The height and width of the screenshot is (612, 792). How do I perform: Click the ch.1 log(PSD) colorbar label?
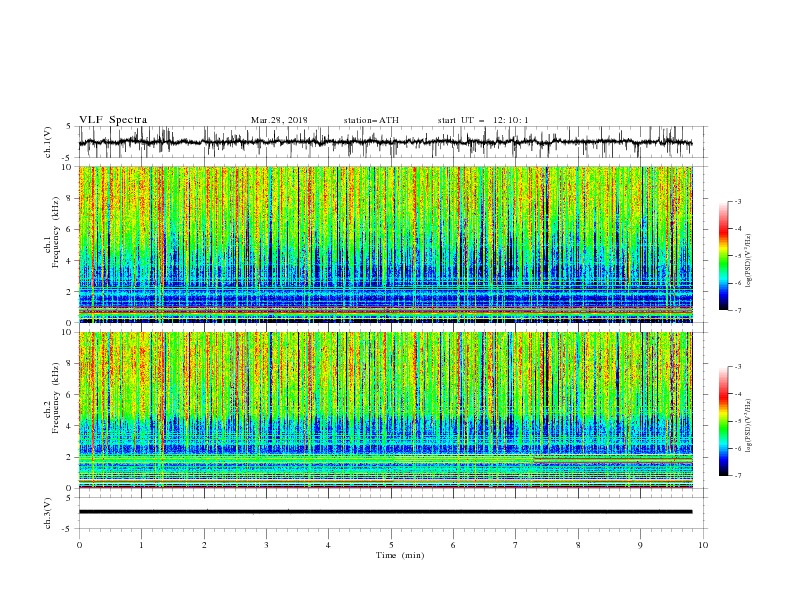[749, 261]
